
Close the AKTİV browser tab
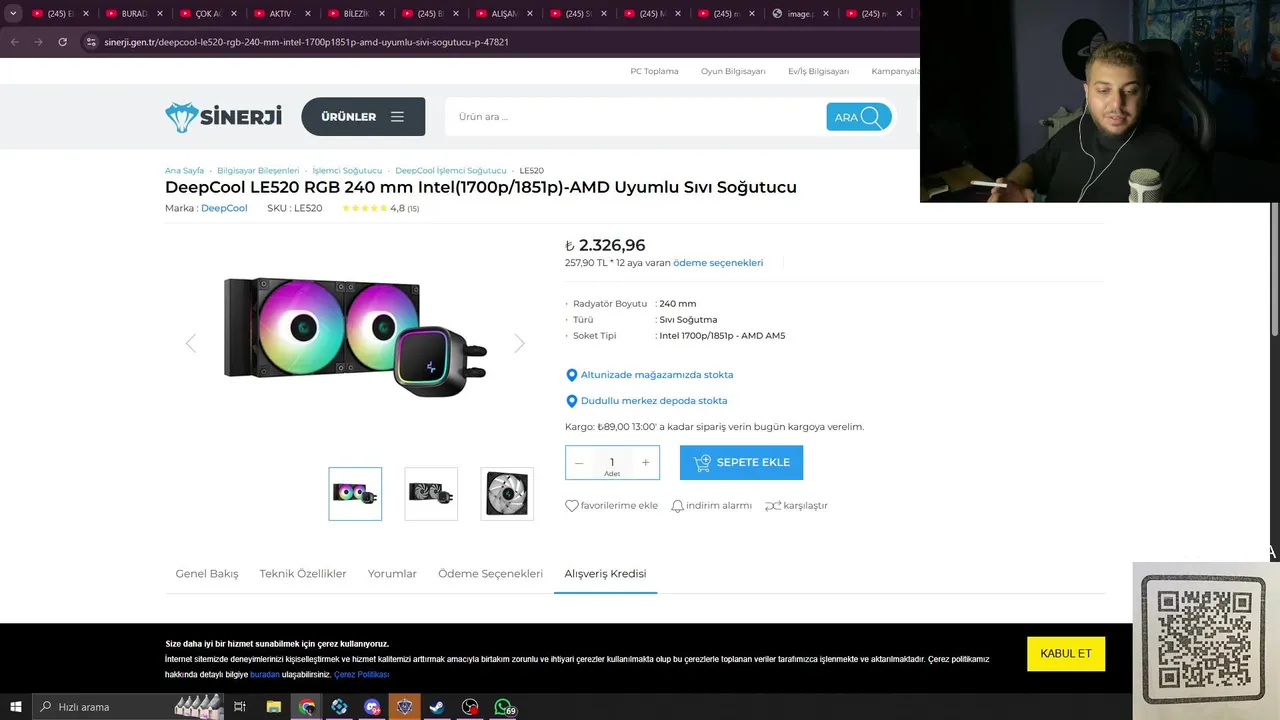[x=308, y=14]
